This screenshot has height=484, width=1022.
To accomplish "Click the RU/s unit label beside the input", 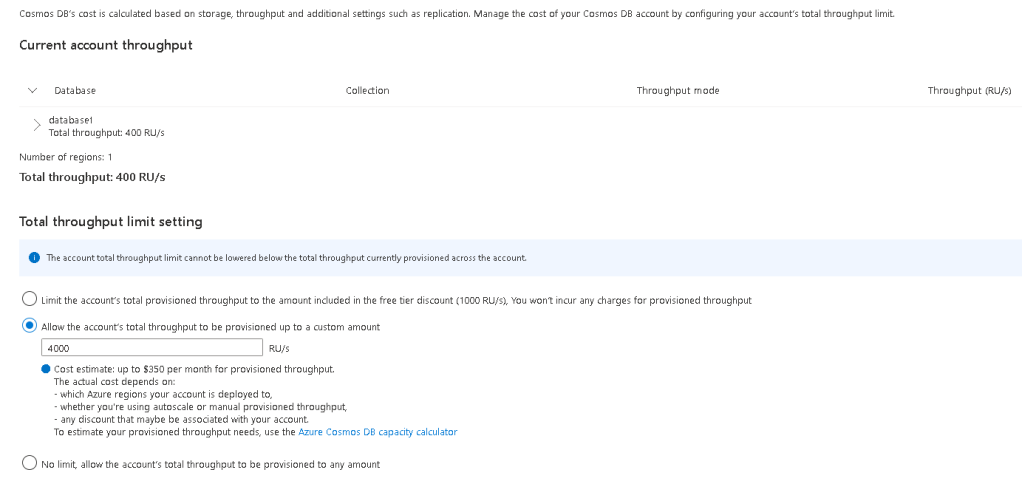I will pos(279,349).
